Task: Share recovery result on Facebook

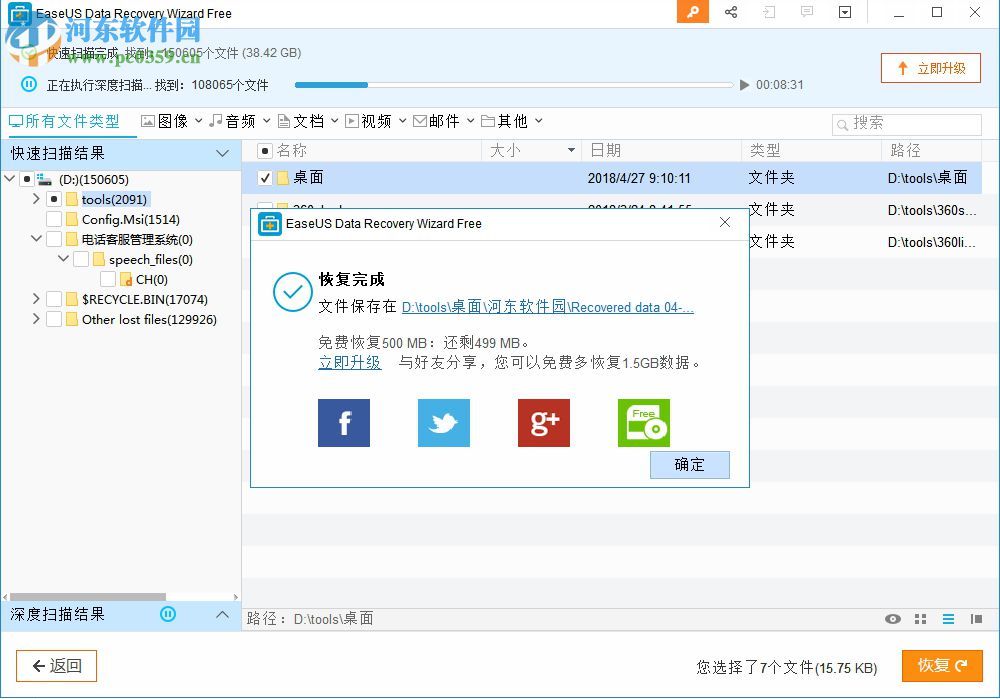Action: [x=344, y=423]
